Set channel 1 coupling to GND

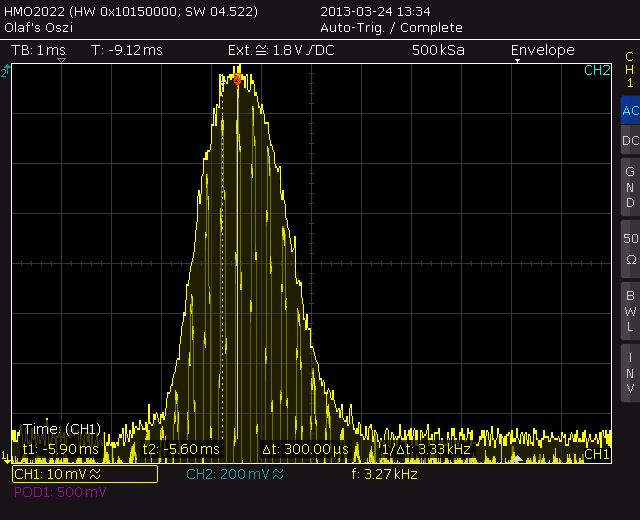coord(629,186)
